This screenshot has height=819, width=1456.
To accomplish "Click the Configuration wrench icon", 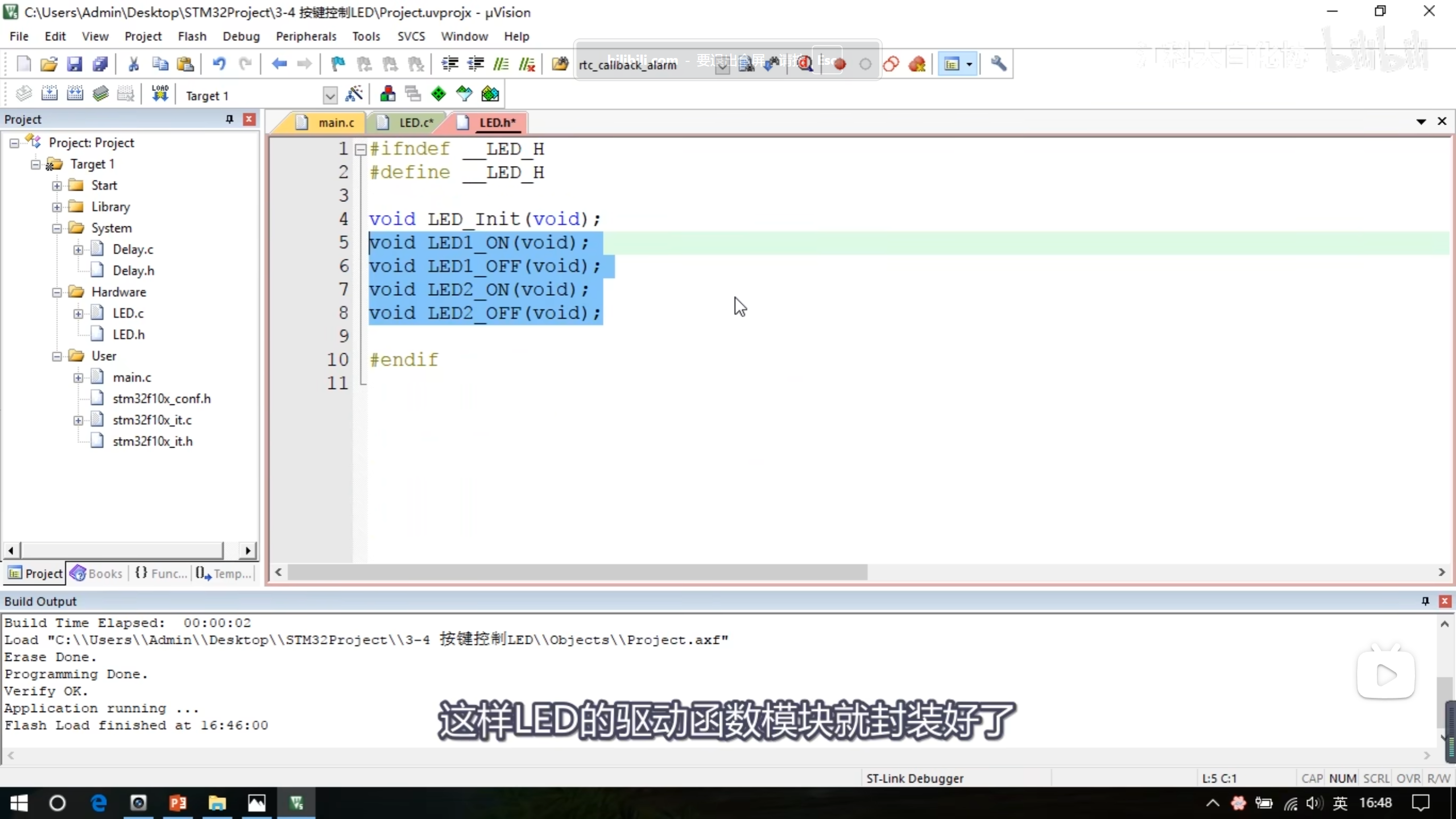I will [999, 64].
